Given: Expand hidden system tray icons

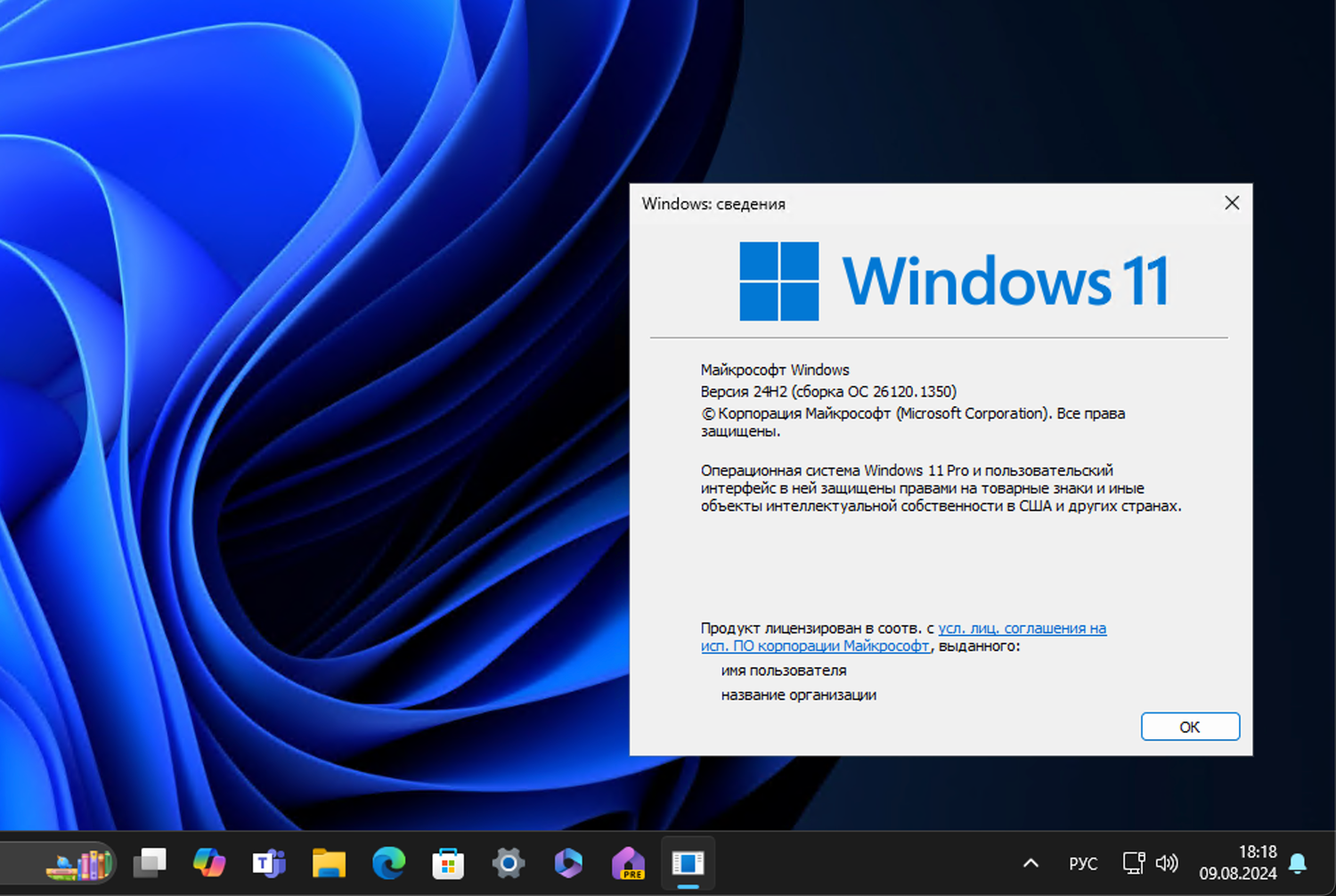Looking at the screenshot, I should point(1031,863).
